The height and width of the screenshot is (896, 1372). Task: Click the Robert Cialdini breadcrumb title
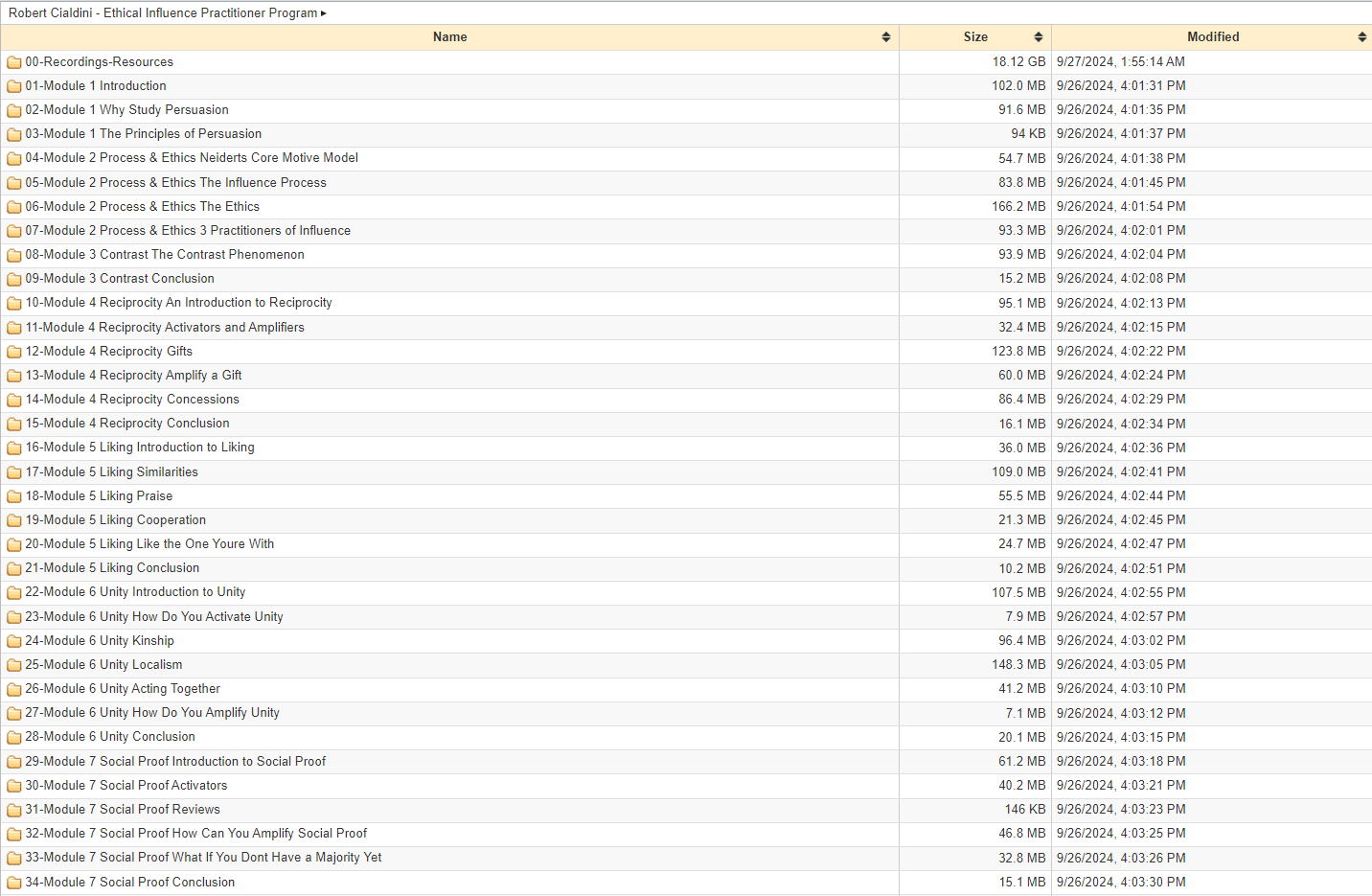tap(163, 13)
